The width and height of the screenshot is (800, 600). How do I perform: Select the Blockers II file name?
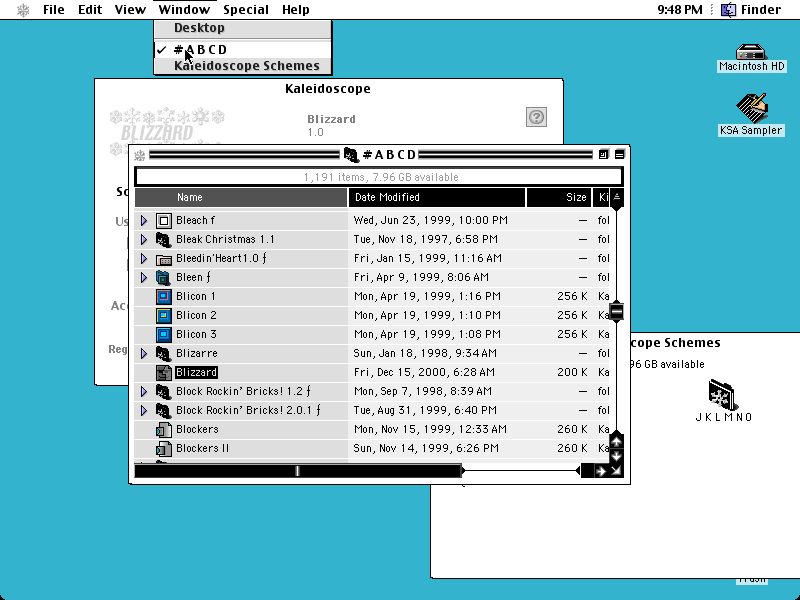tap(203, 448)
